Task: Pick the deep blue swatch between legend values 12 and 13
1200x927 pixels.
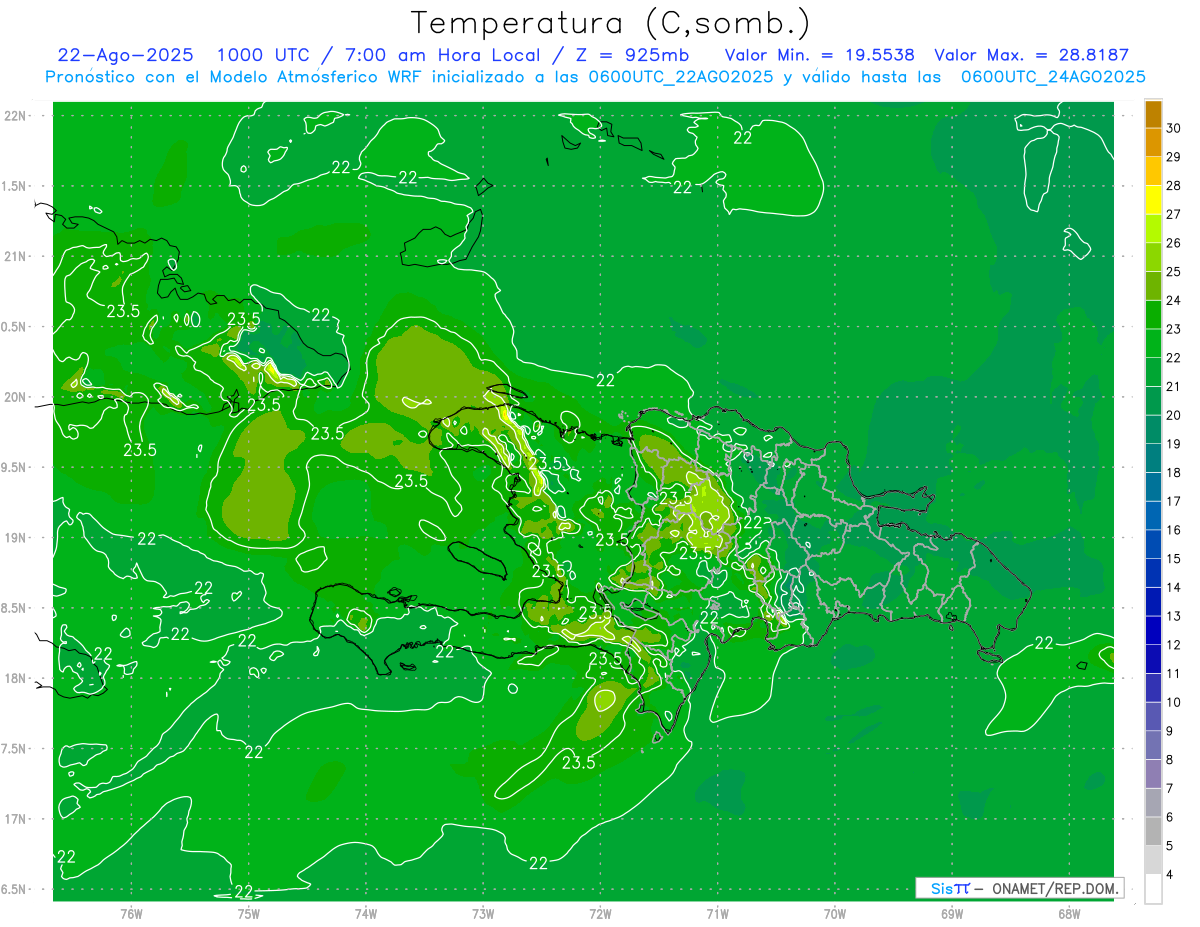Action: (1153, 631)
